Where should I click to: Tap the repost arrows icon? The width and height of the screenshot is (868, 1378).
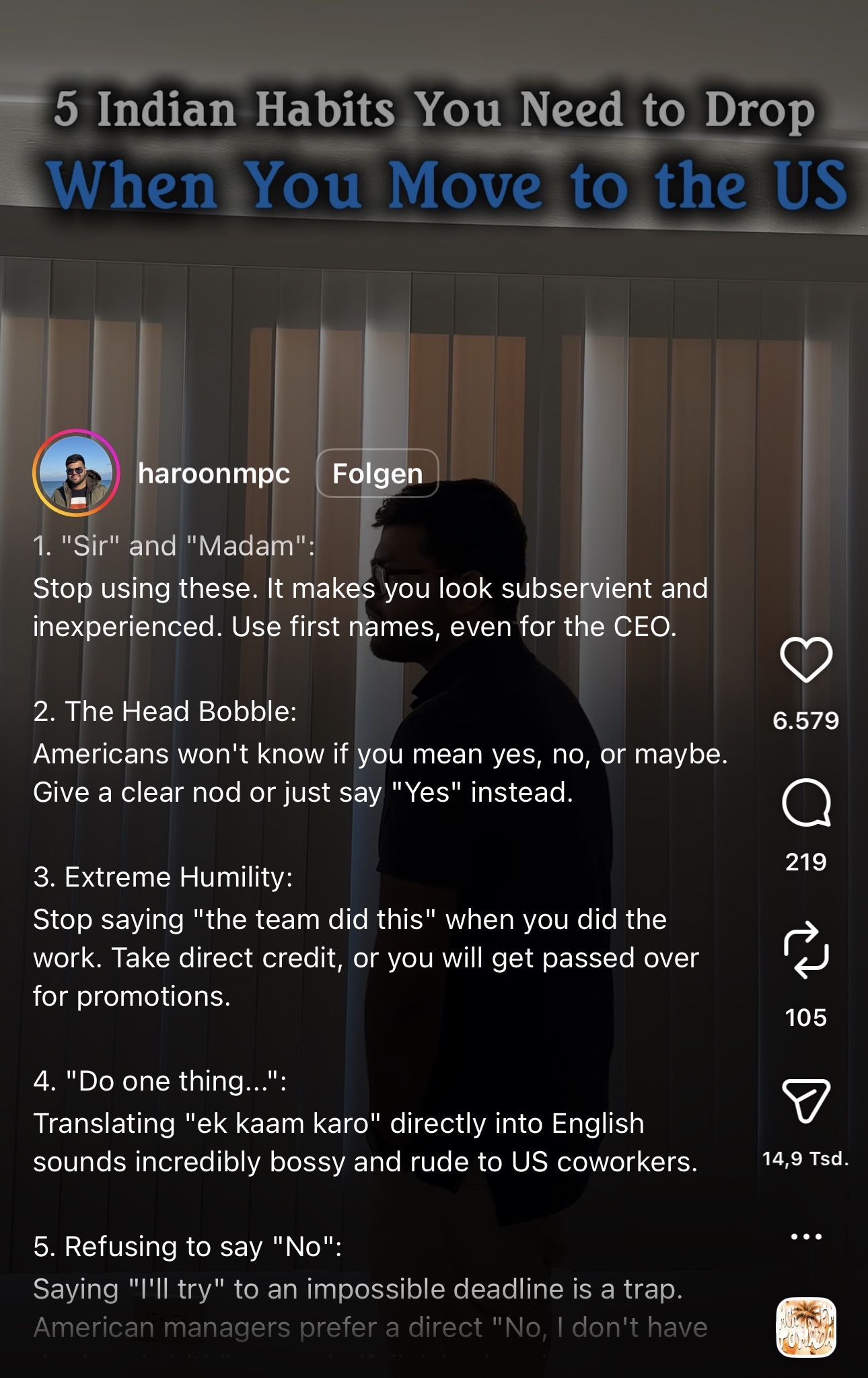(x=806, y=949)
